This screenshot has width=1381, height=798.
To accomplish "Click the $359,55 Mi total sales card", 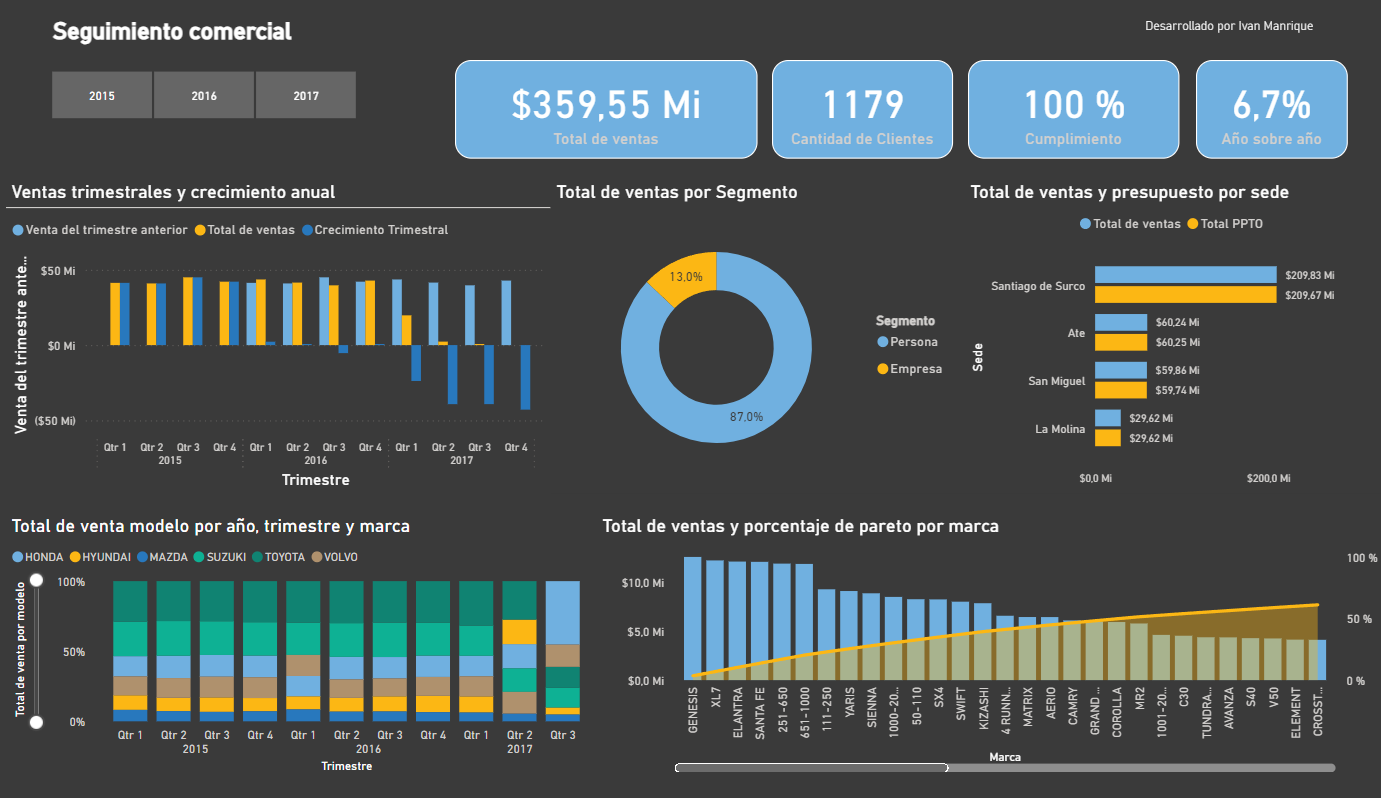I will [x=606, y=109].
